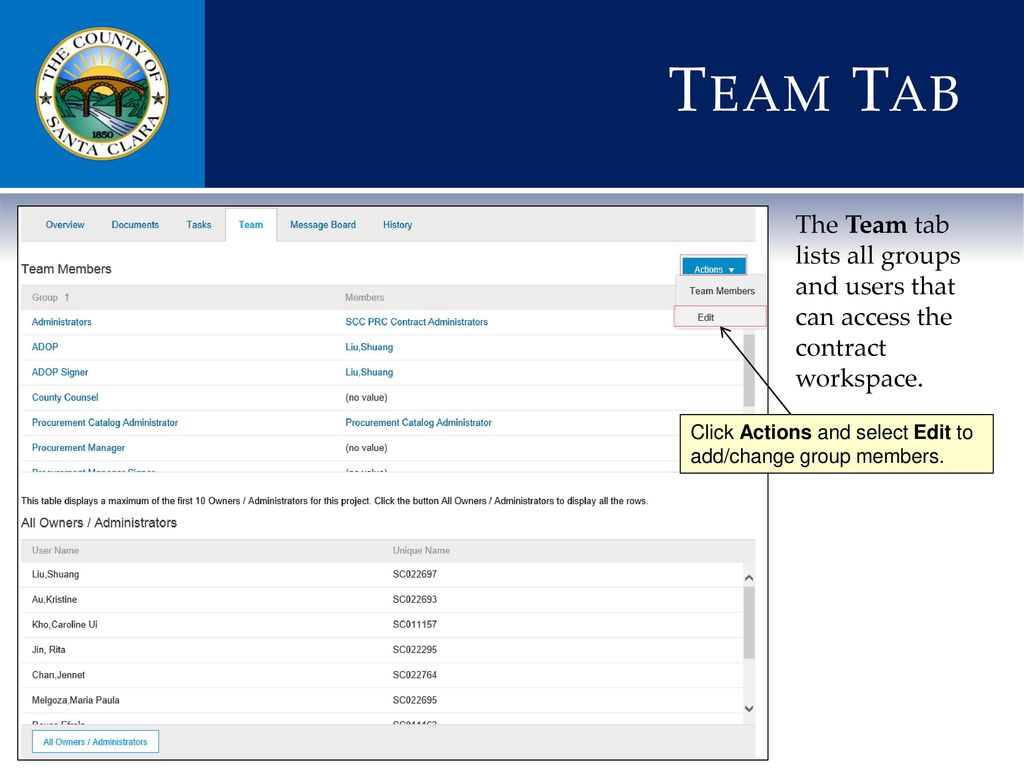Open Liu,Shuang member link in ADOP row
Viewport: 1024px width, 768px height.
(369, 347)
